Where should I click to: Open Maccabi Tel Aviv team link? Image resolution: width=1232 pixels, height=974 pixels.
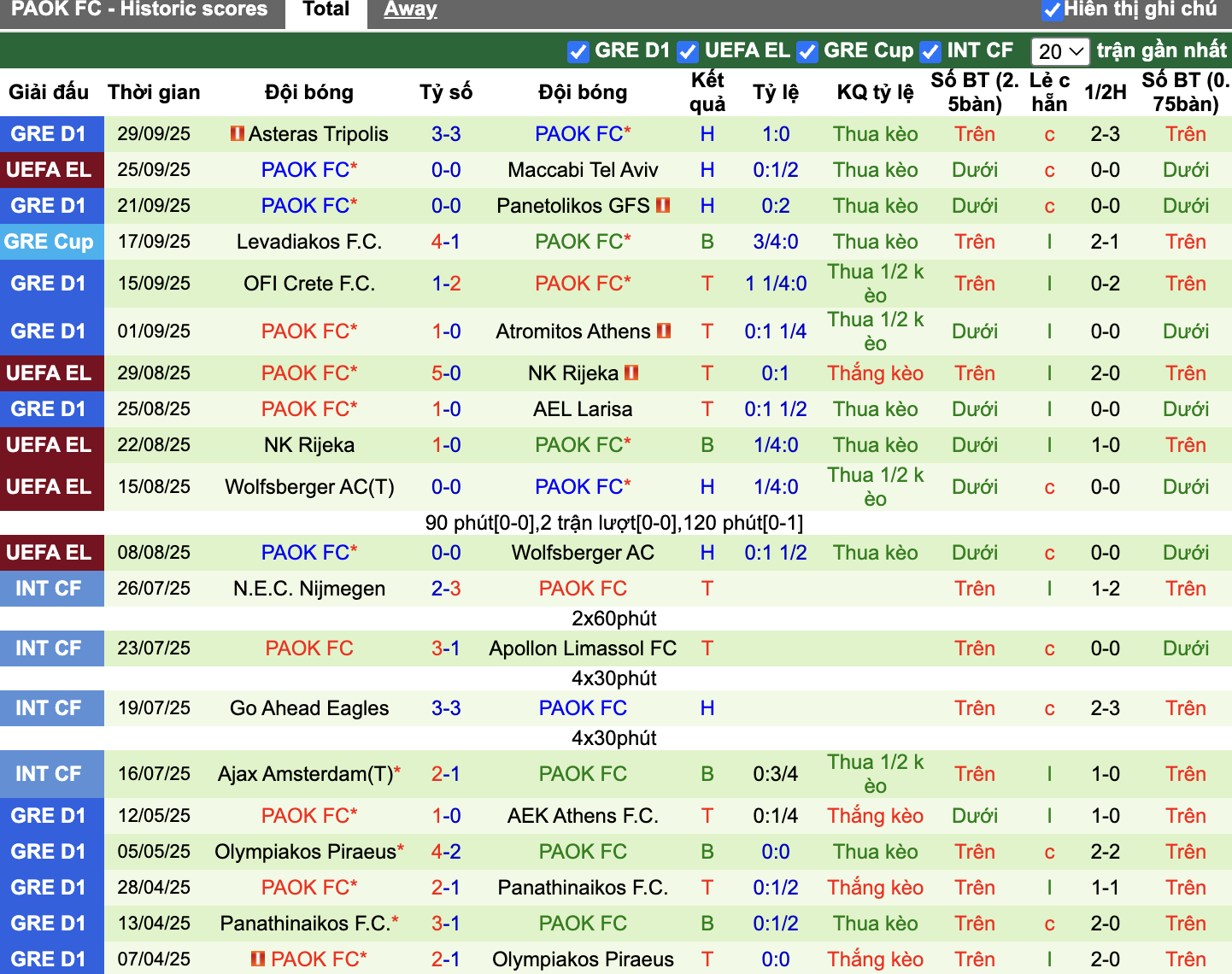tap(583, 170)
